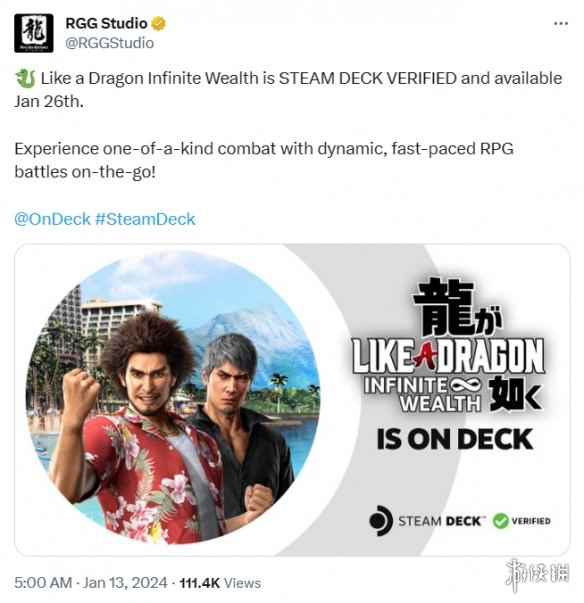
Task: Open the three-dot more options menu
Action: pyautogui.click(x=561, y=24)
